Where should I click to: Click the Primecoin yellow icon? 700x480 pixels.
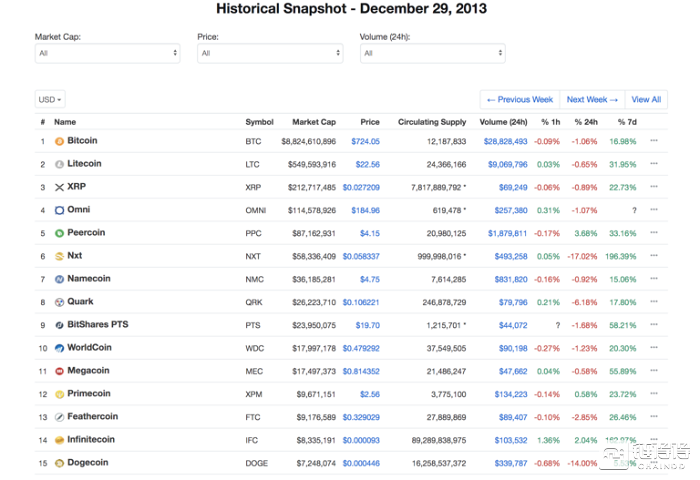point(59,394)
